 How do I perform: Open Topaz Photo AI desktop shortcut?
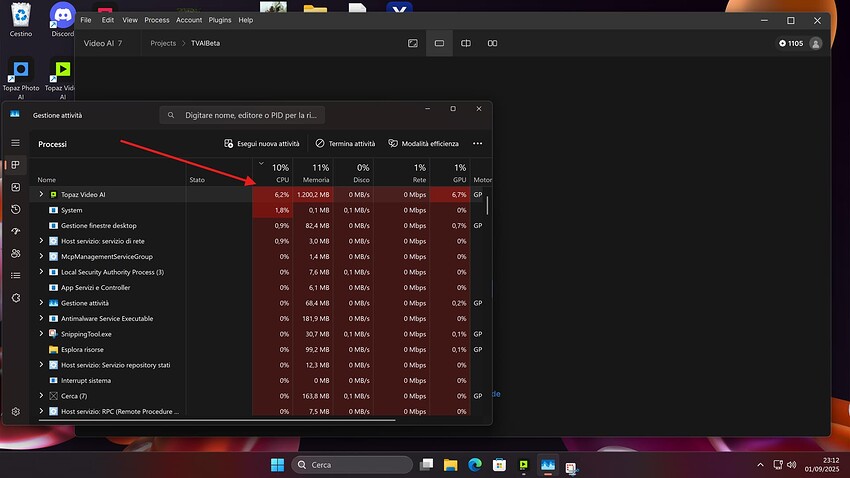tap(21, 79)
